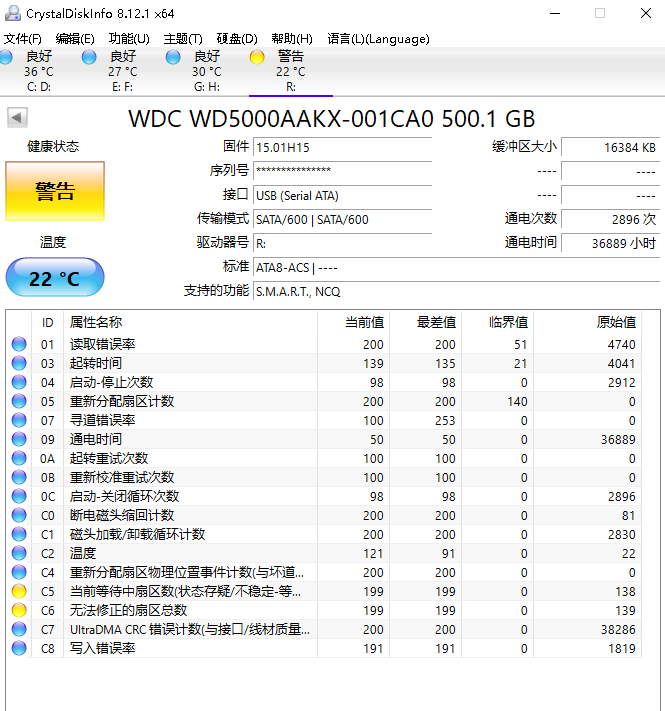Click the interface field USB (Serial ATA)
Viewport: 665px width, 711px height.
pos(342,195)
